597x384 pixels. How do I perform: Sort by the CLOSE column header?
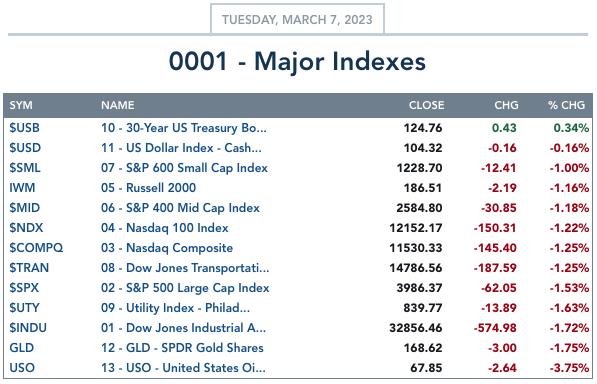tap(426, 105)
